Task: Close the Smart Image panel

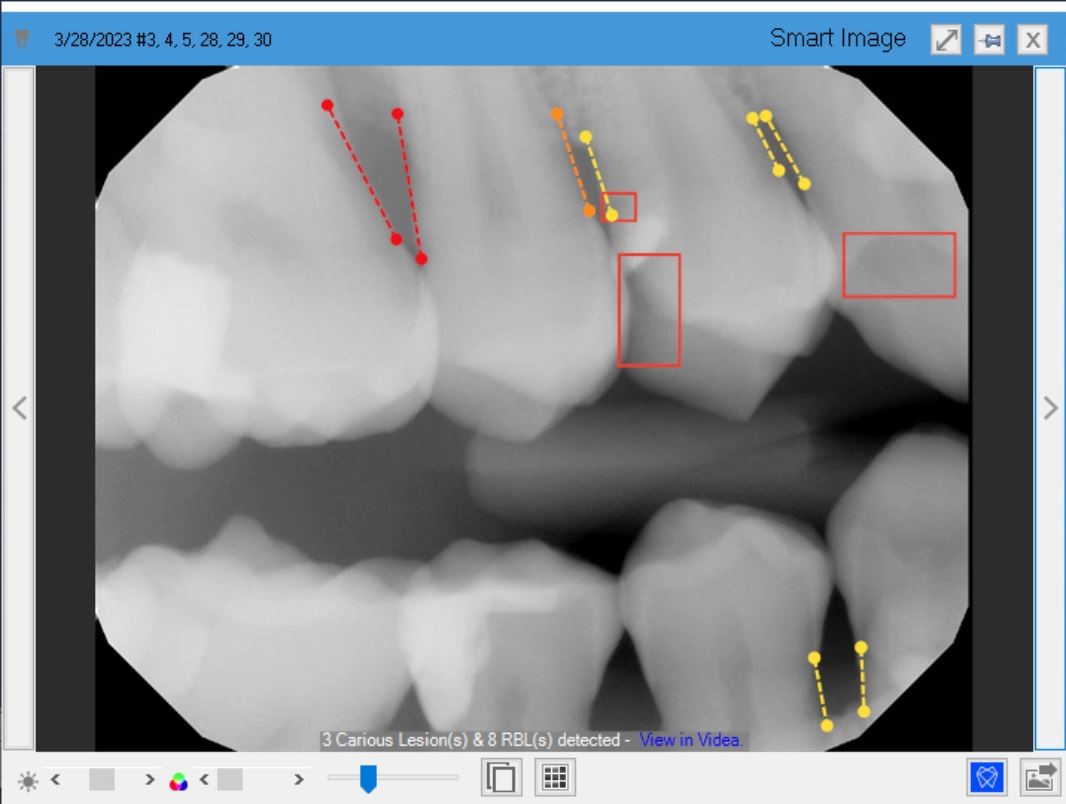Action: pyautogui.click(x=1033, y=39)
